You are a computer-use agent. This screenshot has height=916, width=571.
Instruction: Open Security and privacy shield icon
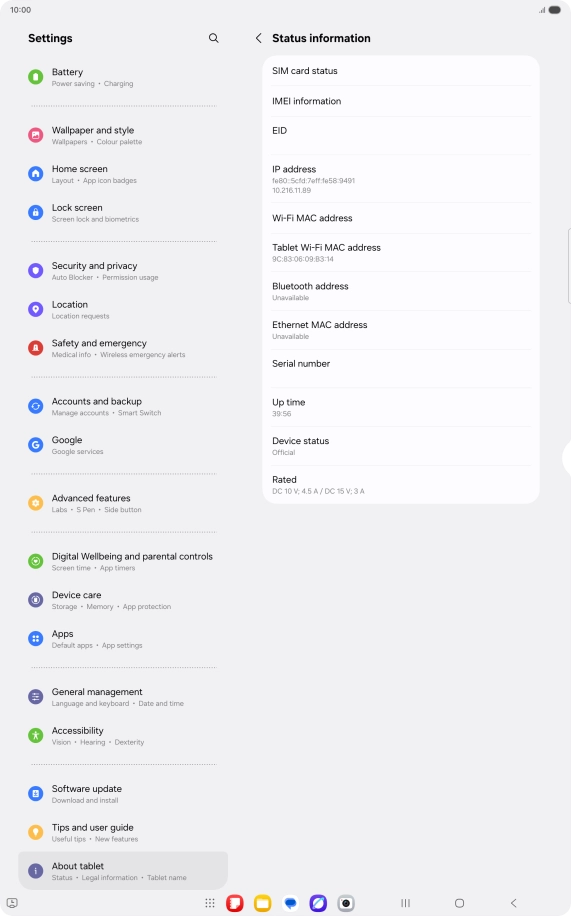click(36, 270)
